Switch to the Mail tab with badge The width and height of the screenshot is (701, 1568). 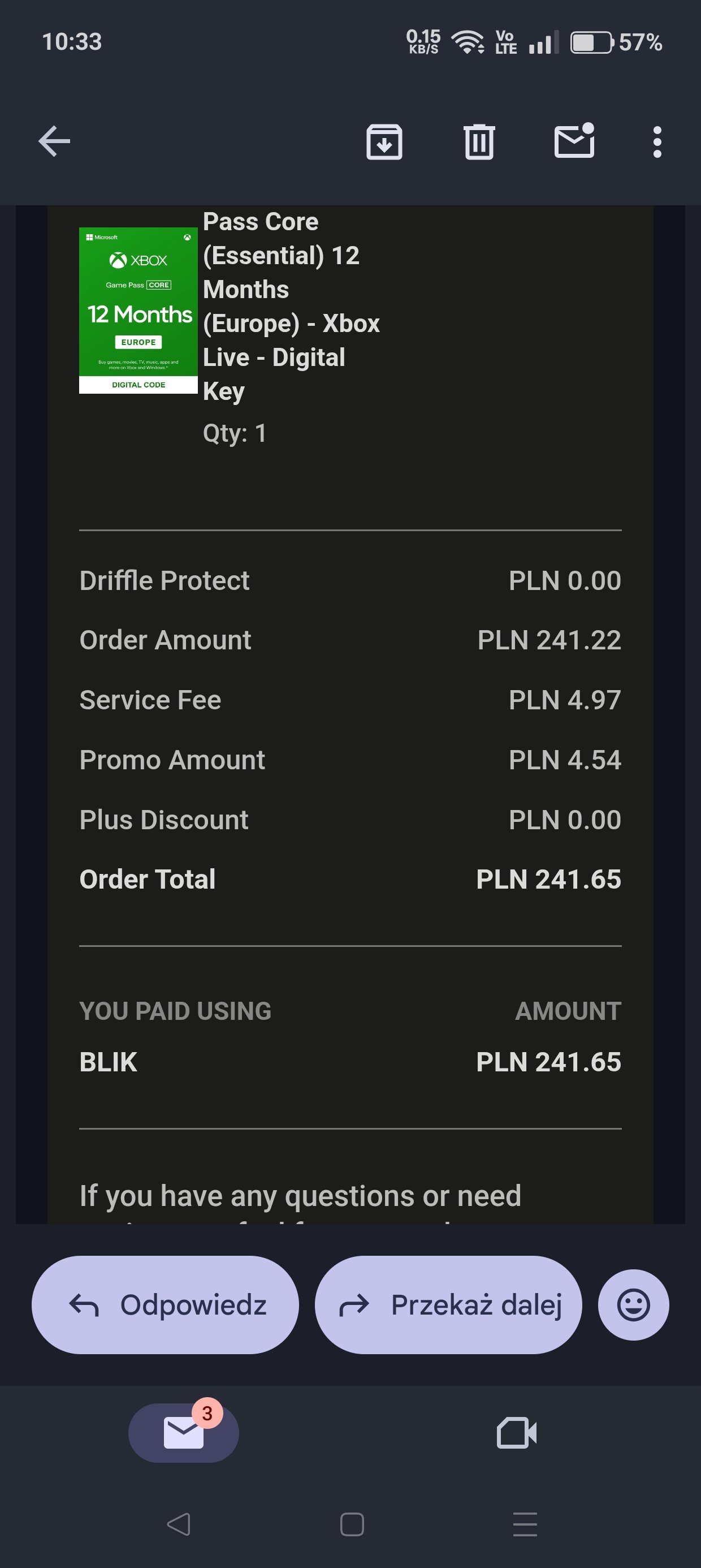[x=183, y=1432]
